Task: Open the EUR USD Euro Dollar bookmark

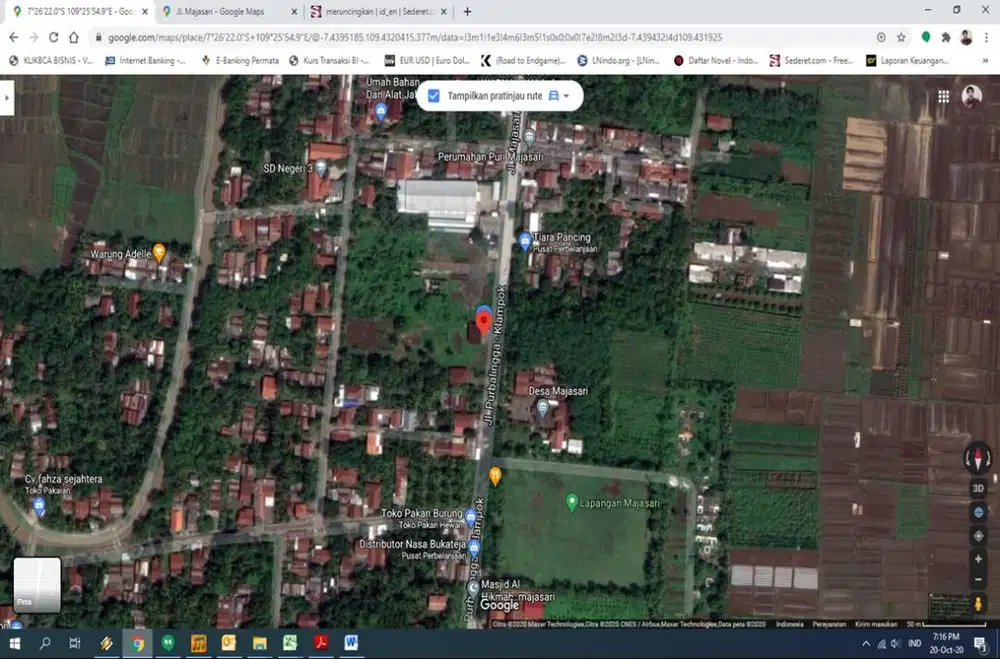Action: tap(427, 61)
